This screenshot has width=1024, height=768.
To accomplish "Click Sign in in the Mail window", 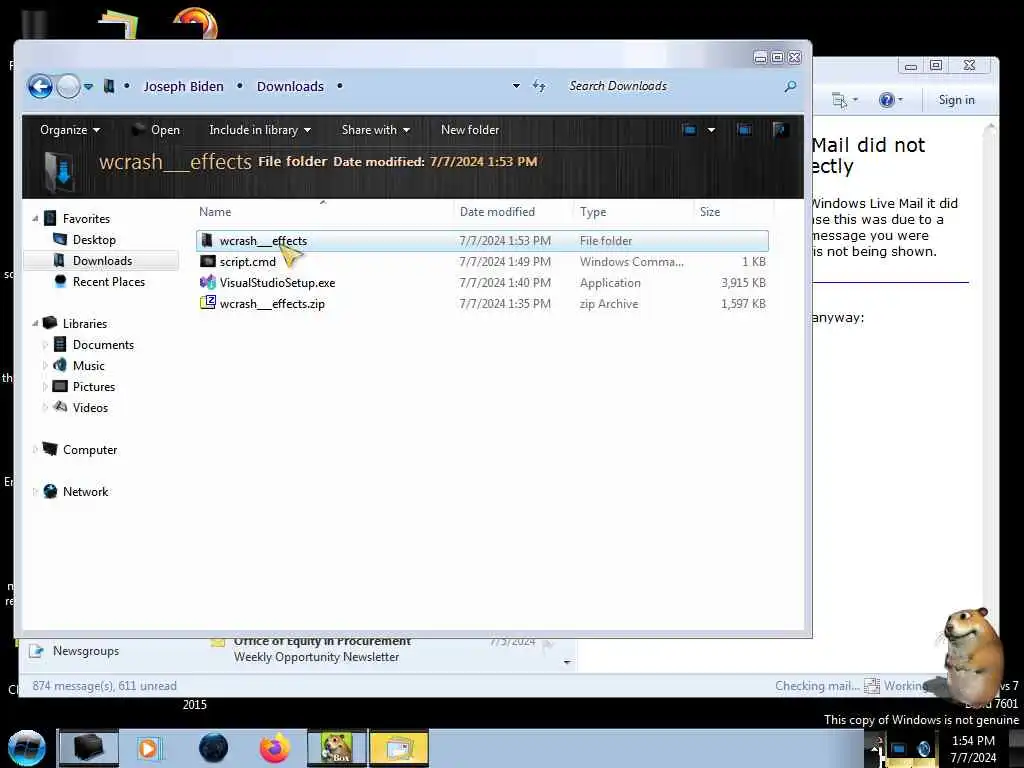I will (956, 100).
